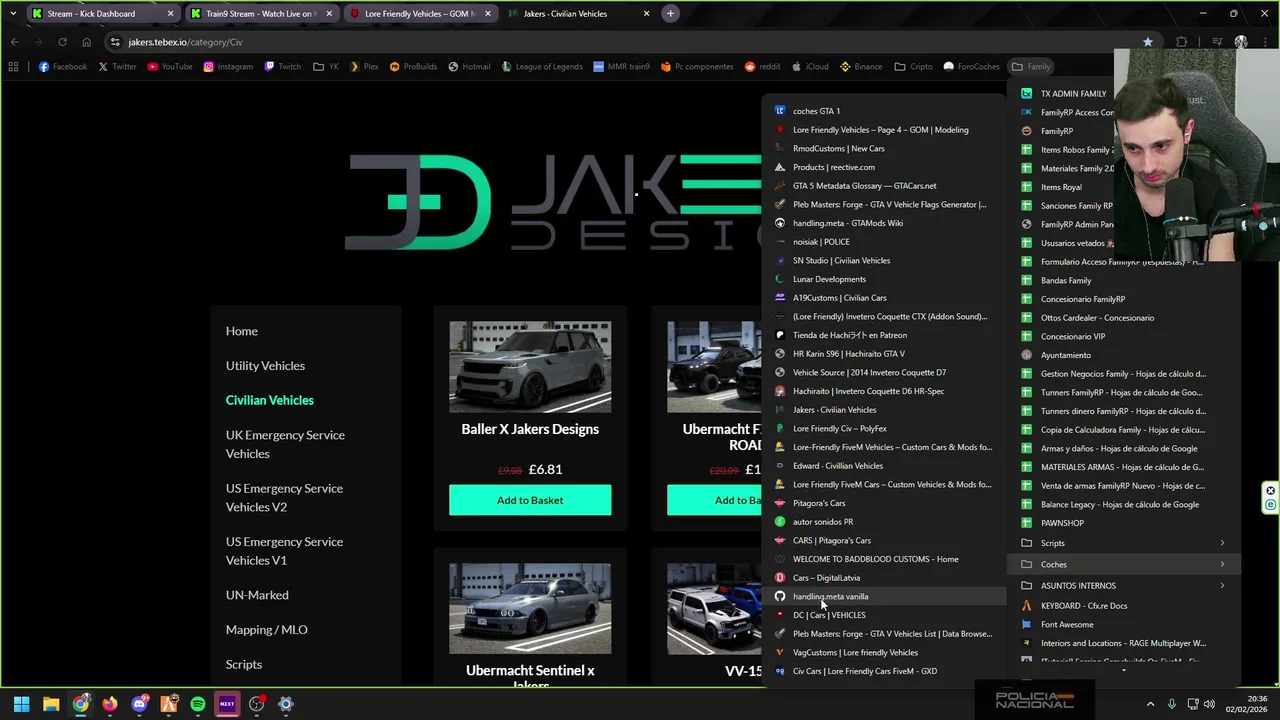1280x720 pixels.
Task: View Ubermacht Sentinel vehicle thumbnail
Action: [530, 608]
